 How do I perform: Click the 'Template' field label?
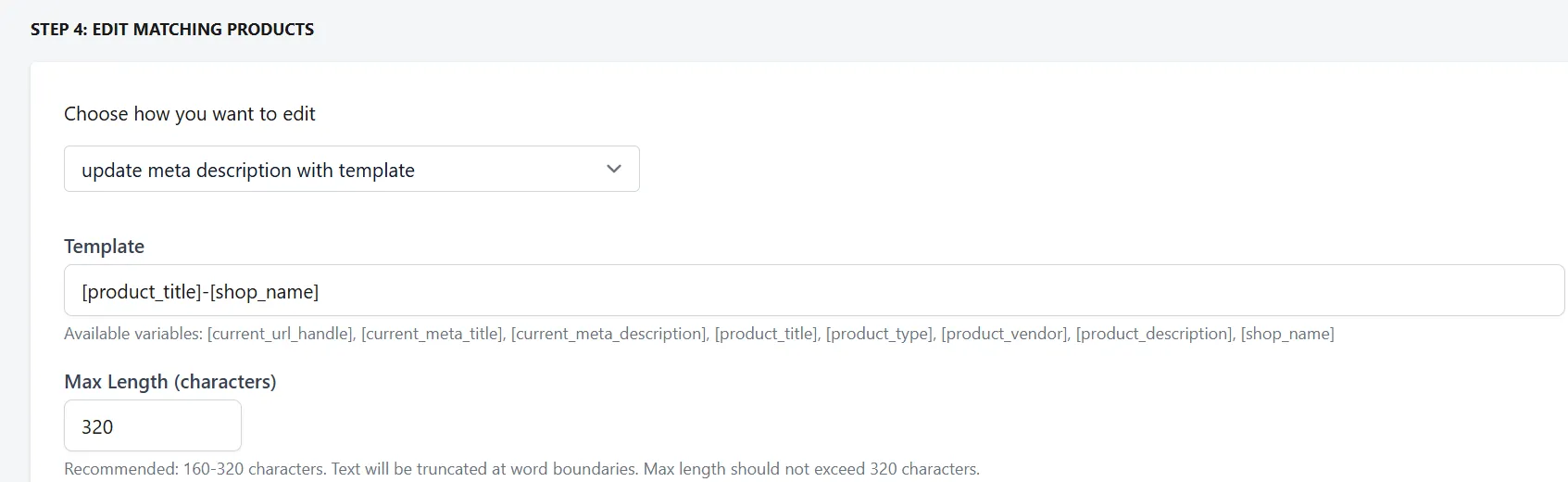point(104,246)
